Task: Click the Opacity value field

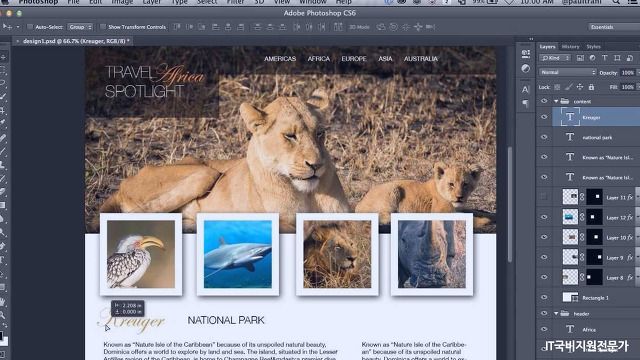Action: (627, 73)
